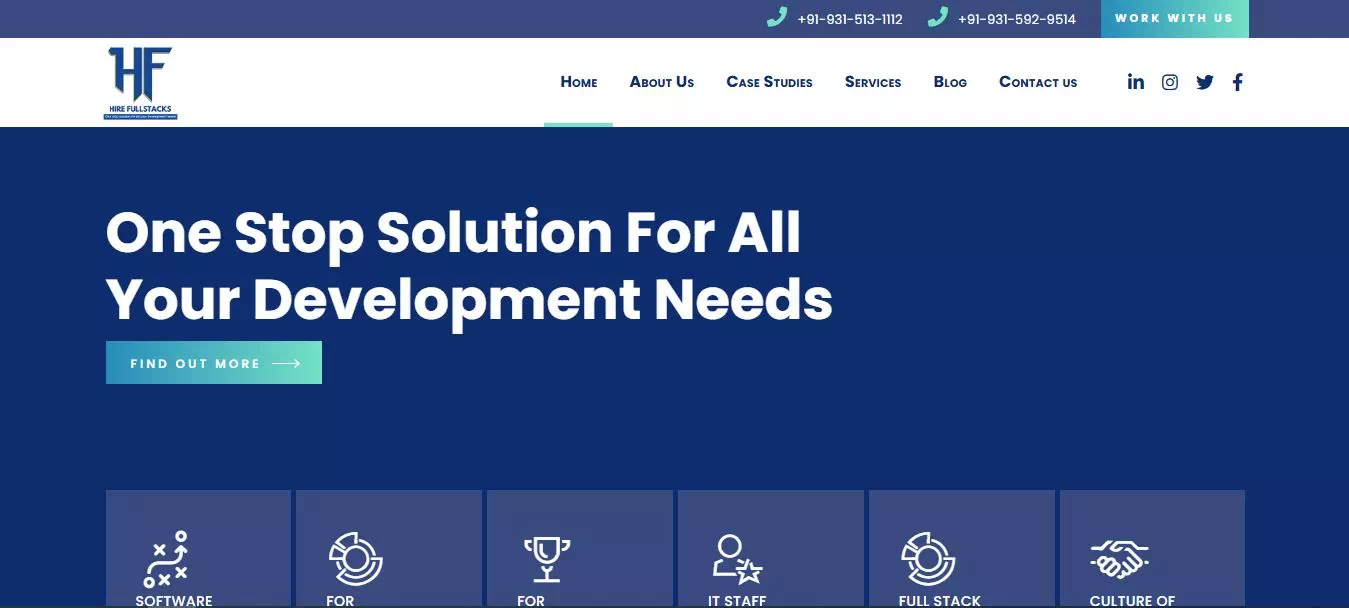Image resolution: width=1349 pixels, height=608 pixels.
Task: Click the Software strategy icon card
Action: (166, 559)
